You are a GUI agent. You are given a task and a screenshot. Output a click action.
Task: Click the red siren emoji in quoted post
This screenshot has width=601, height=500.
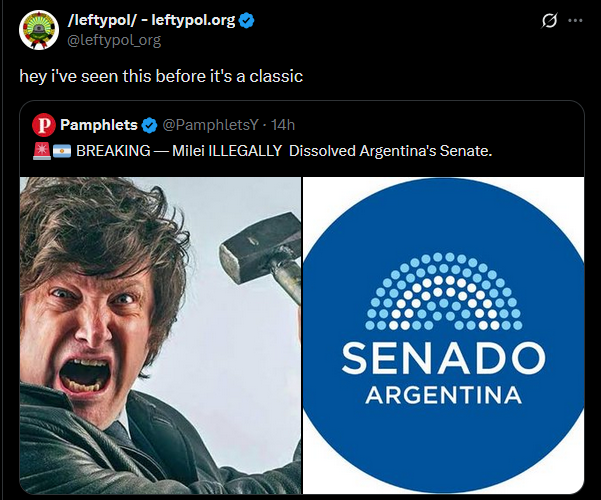pos(42,151)
